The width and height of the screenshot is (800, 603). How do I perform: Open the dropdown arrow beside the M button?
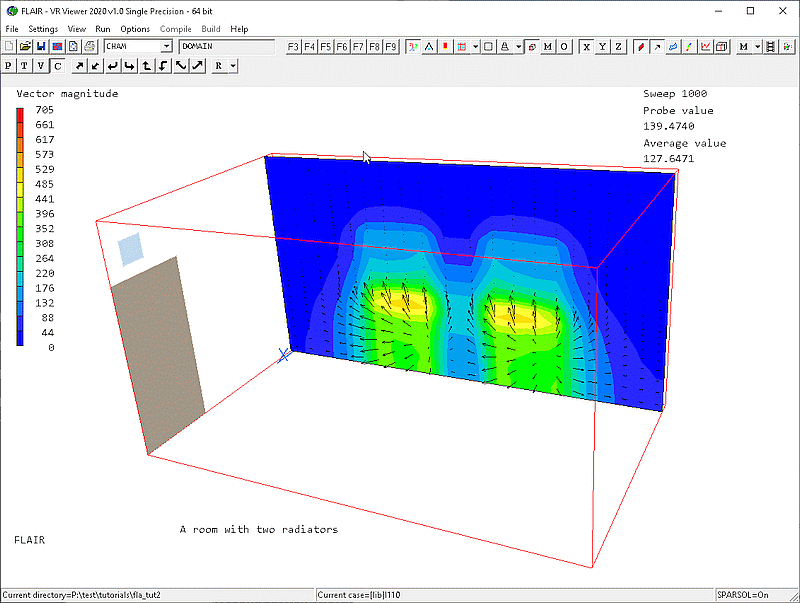pyautogui.click(x=758, y=46)
